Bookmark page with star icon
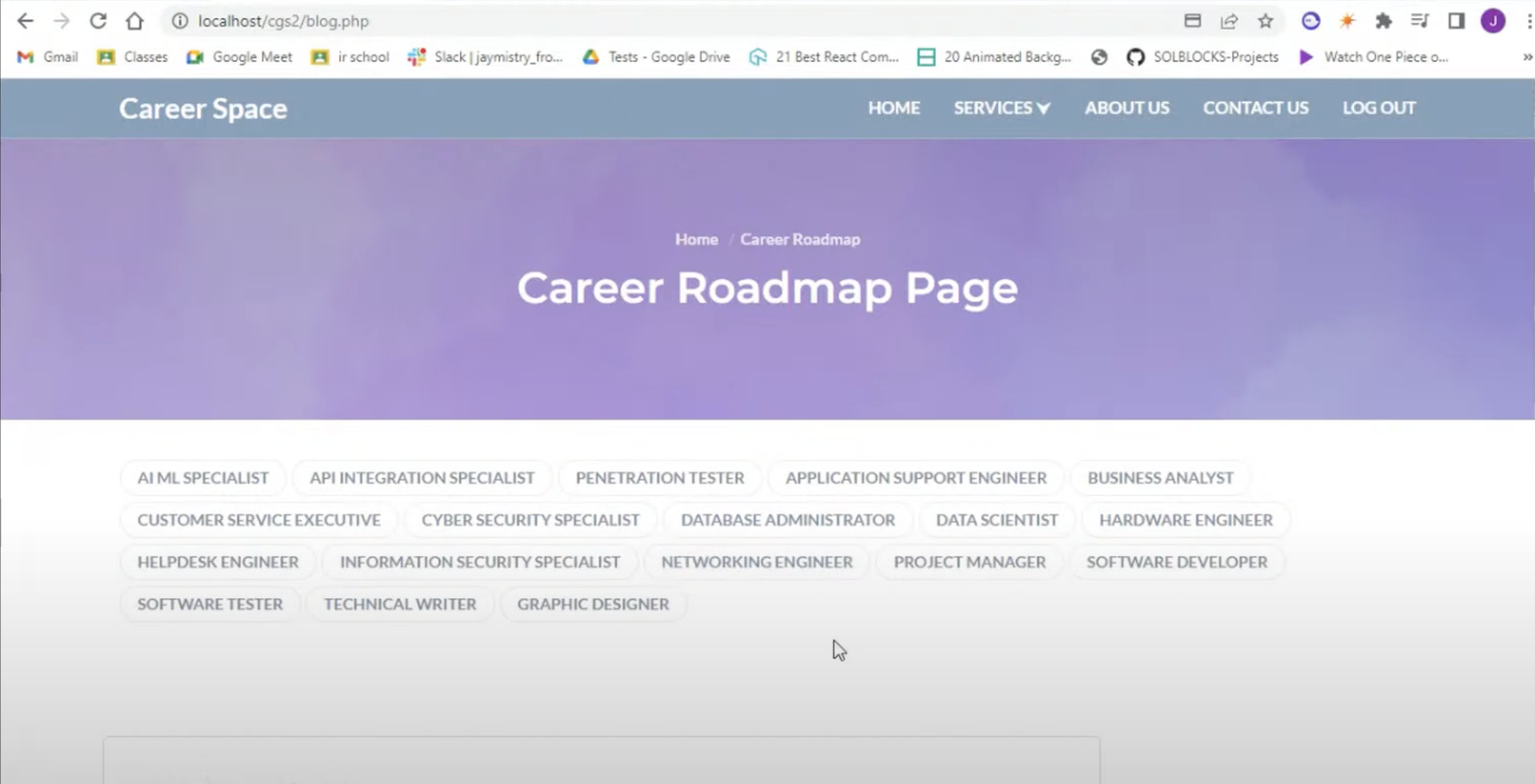The height and width of the screenshot is (784, 1535). click(x=1265, y=21)
